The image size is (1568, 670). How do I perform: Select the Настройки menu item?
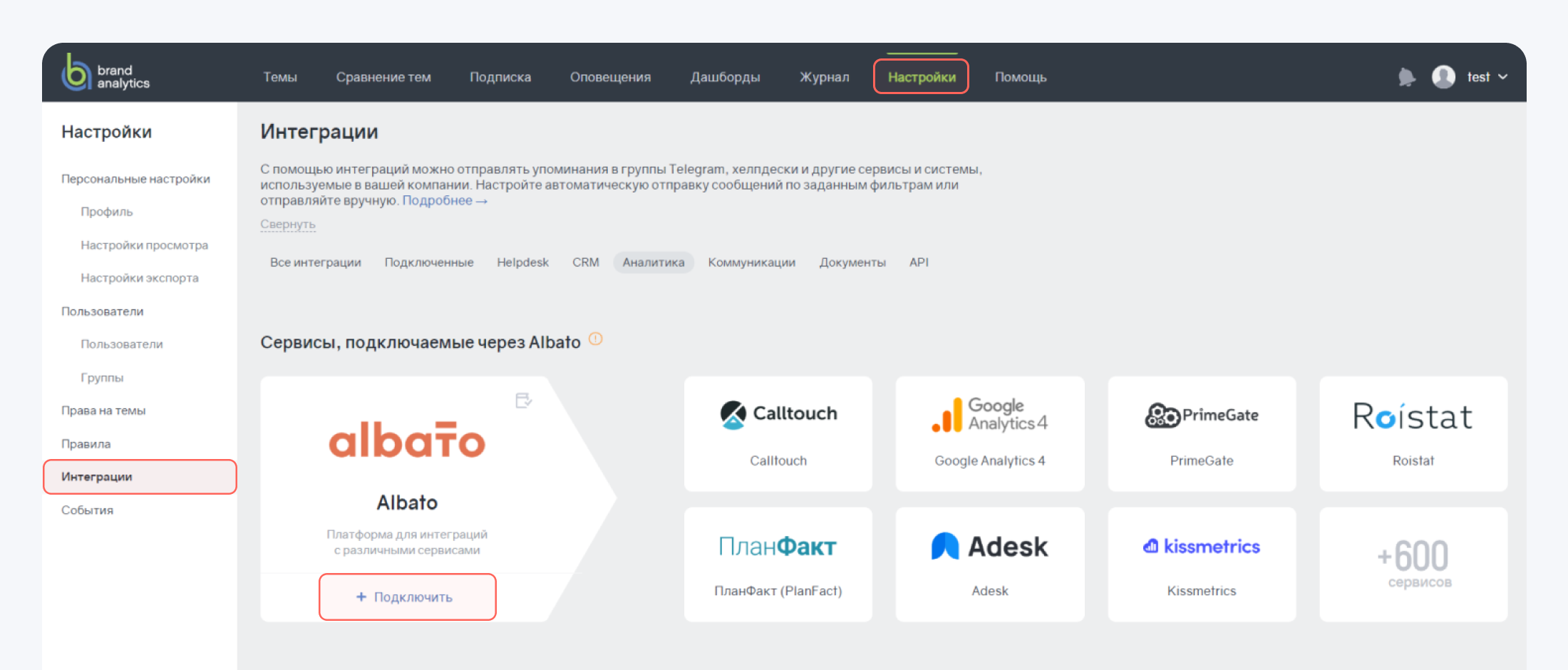pyautogui.click(x=922, y=77)
